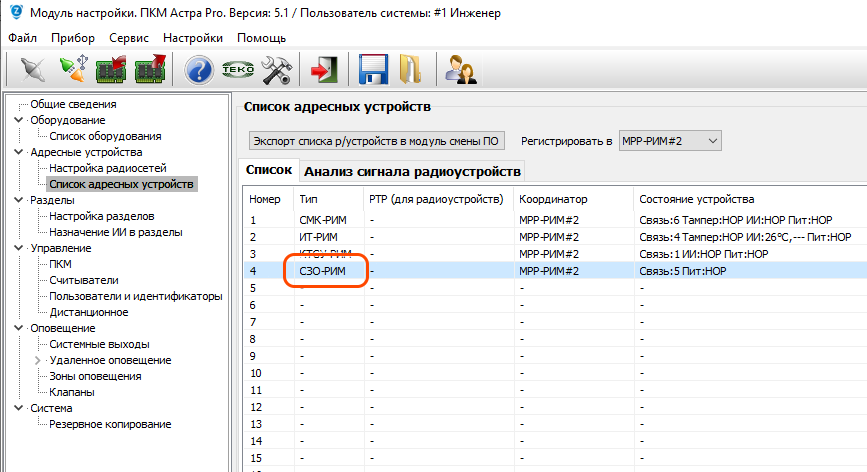Expand the Удаленное оповещение tree node

[38, 360]
